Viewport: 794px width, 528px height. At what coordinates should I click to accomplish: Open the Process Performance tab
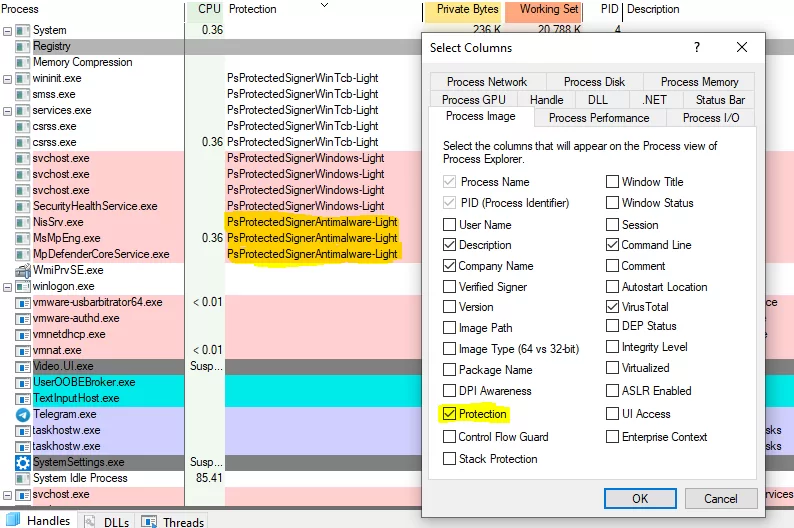click(x=598, y=118)
